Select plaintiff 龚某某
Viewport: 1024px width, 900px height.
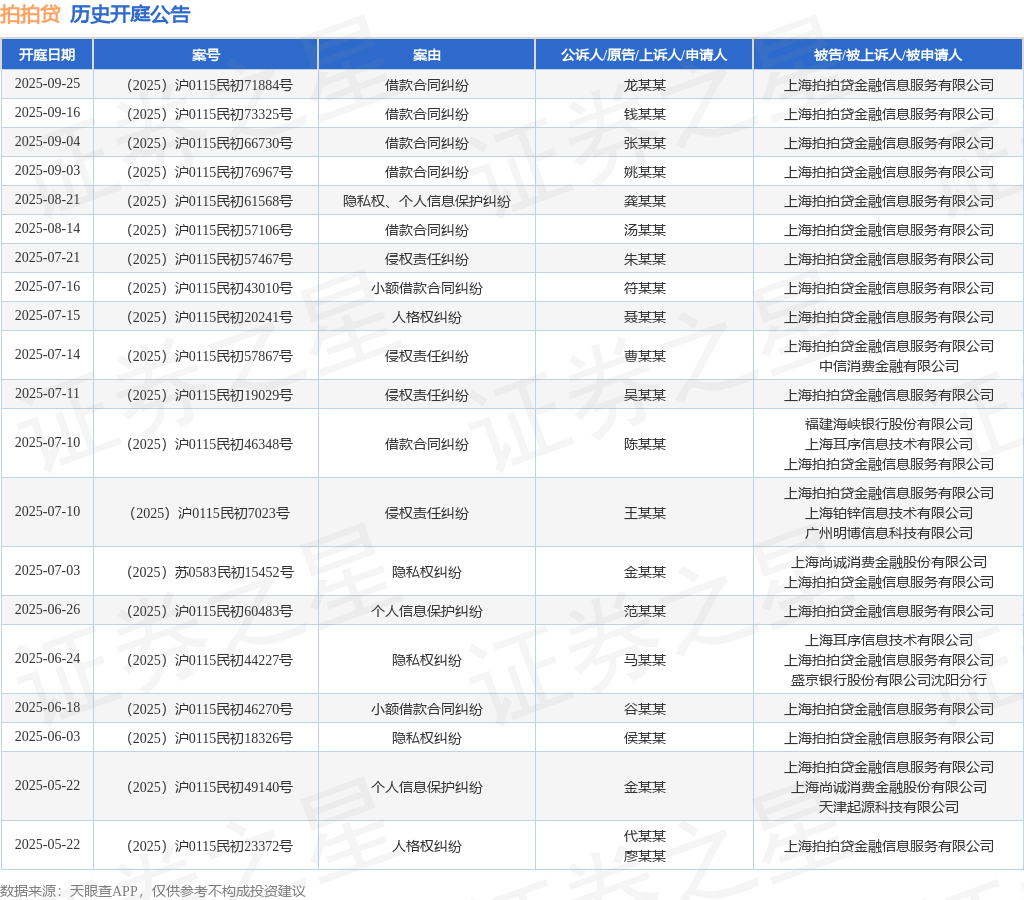pos(645,201)
